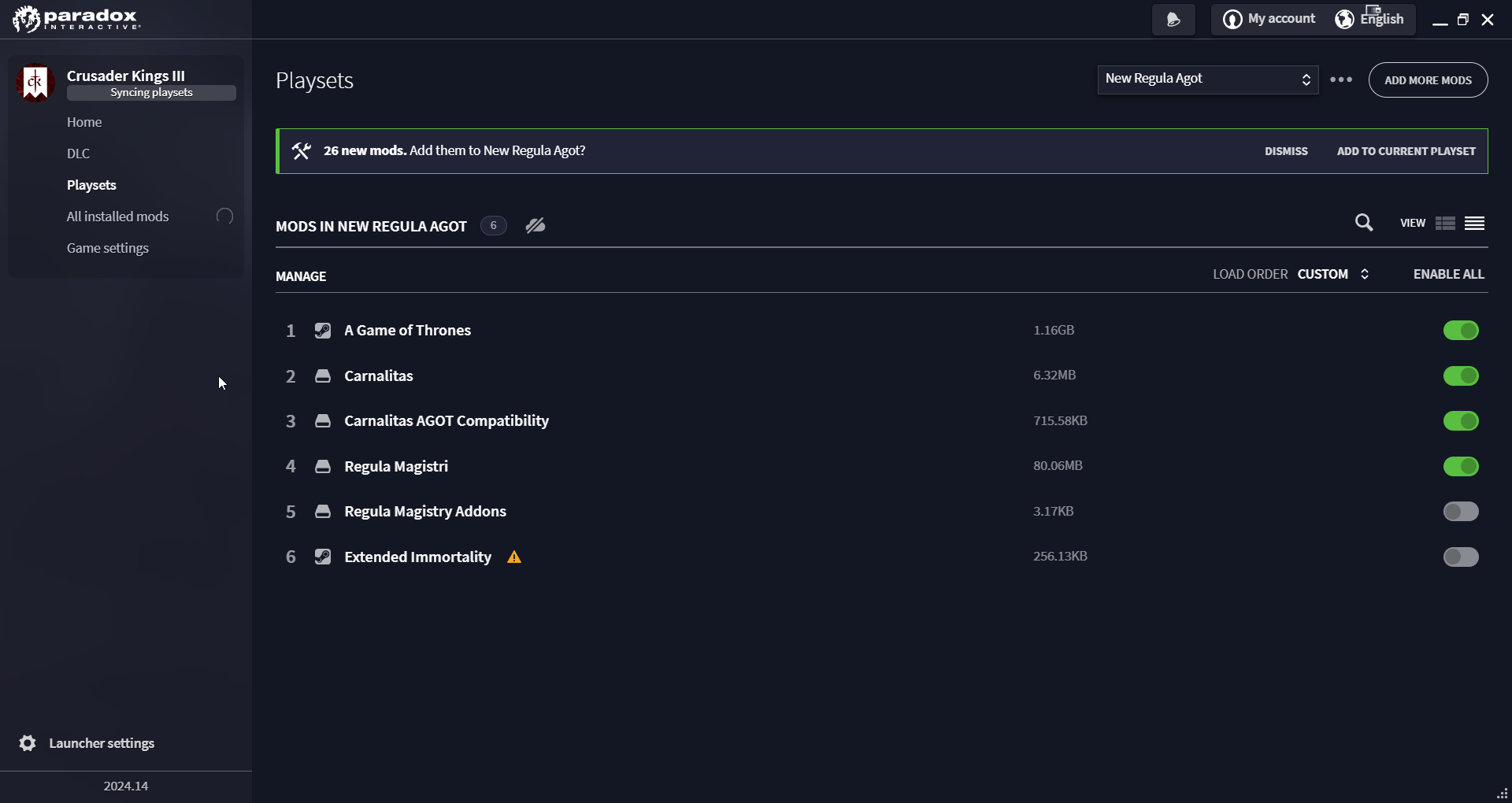Click the window resize grip corner
1512x803 pixels.
click(x=1502, y=793)
